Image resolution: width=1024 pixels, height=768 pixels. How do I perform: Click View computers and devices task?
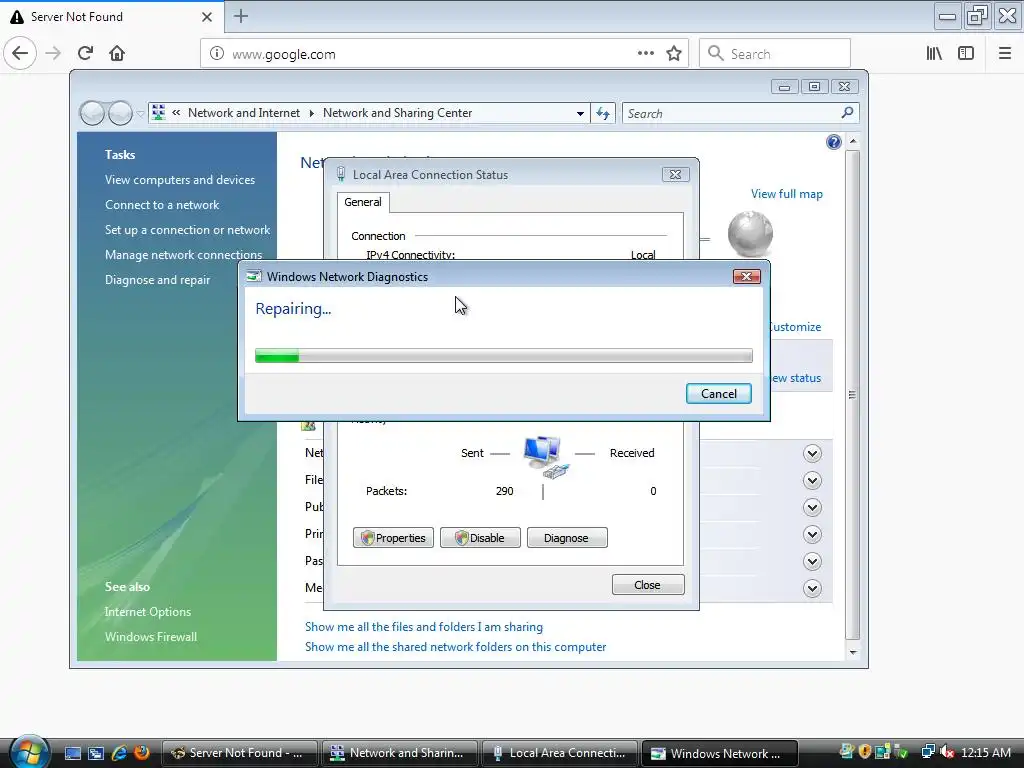point(180,180)
